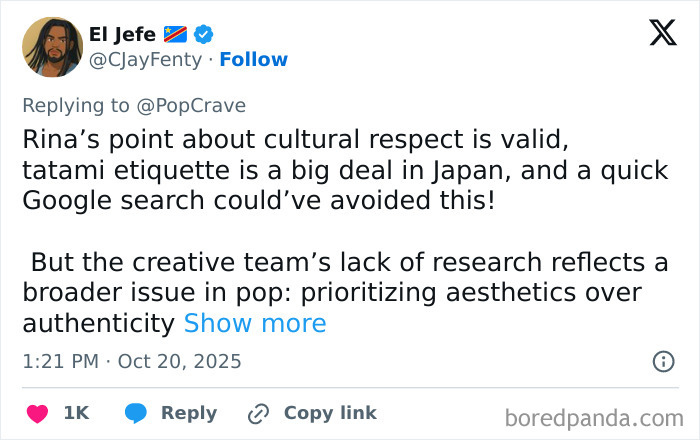Click the X logo icon
700x440 pixels.
click(x=662, y=34)
